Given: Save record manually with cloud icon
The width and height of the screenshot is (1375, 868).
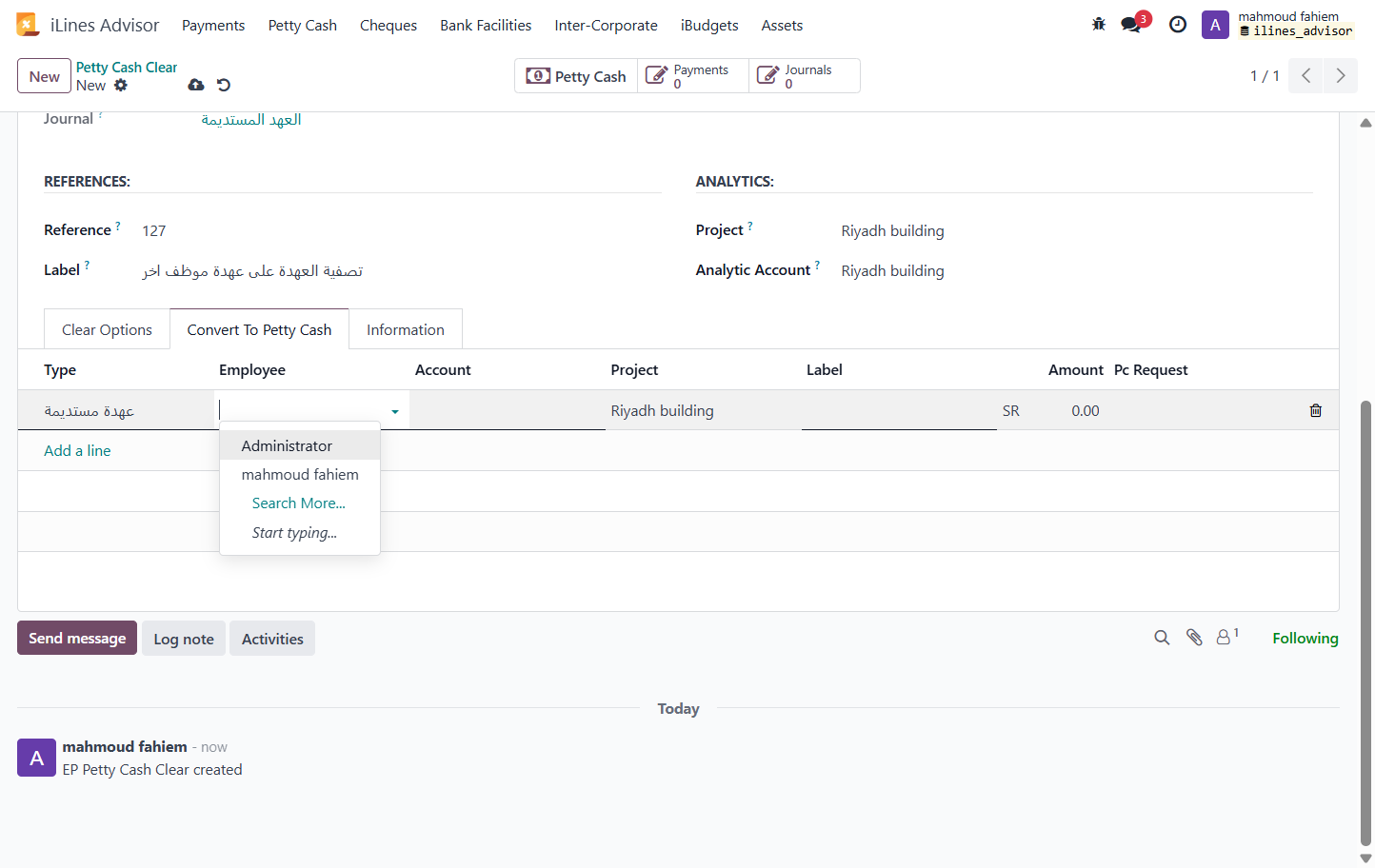Looking at the screenshot, I should tap(196, 85).
